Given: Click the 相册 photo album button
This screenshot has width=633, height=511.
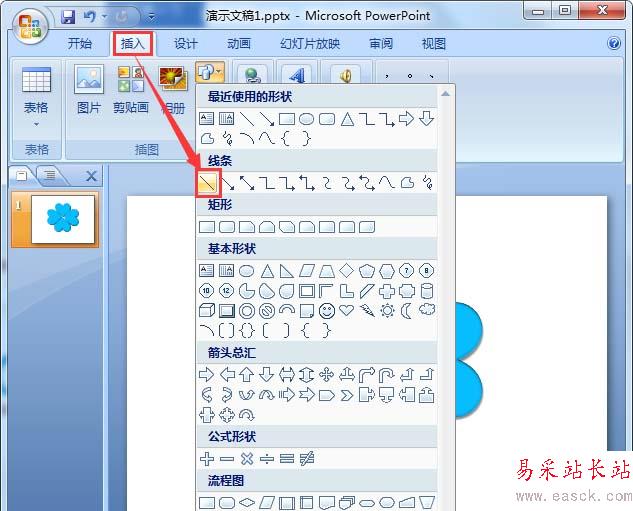Looking at the screenshot, I should (174, 90).
